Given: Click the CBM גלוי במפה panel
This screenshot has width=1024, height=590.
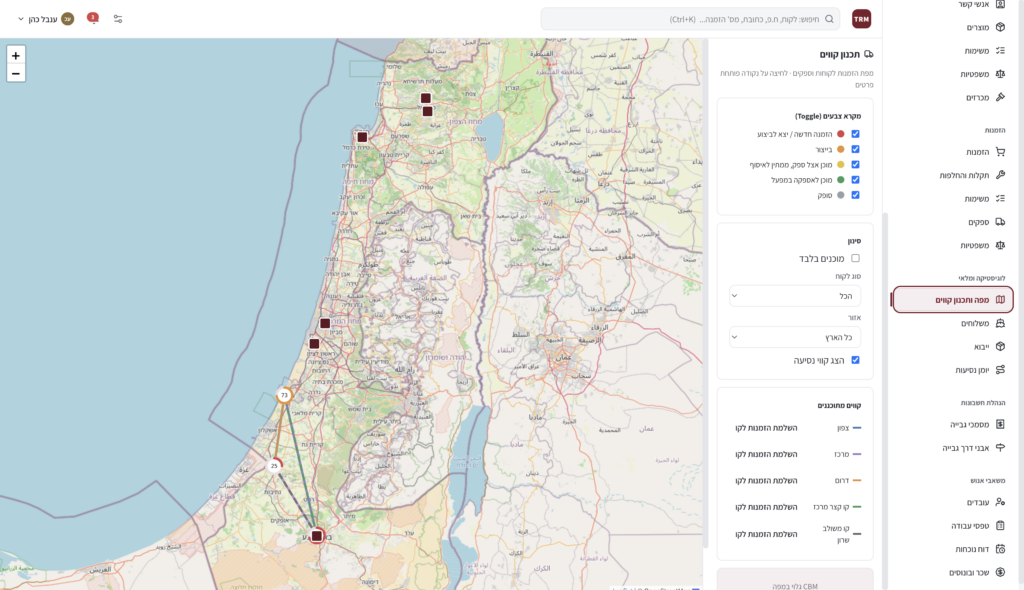Looking at the screenshot, I should pyautogui.click(x=795, y=579).
